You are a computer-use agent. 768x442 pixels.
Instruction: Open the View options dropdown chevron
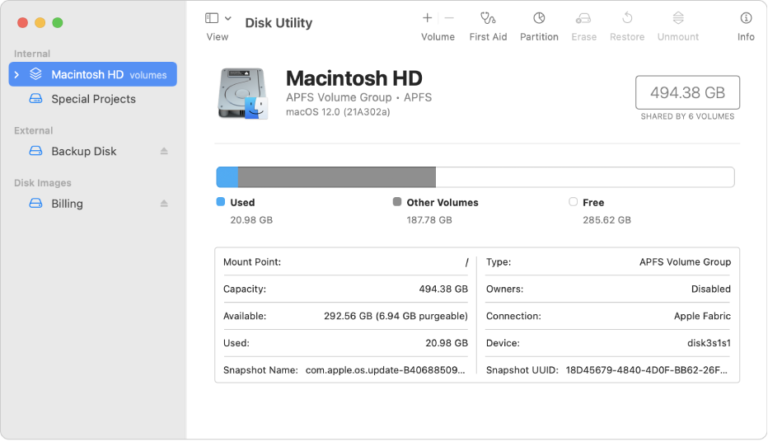(228, 18)
